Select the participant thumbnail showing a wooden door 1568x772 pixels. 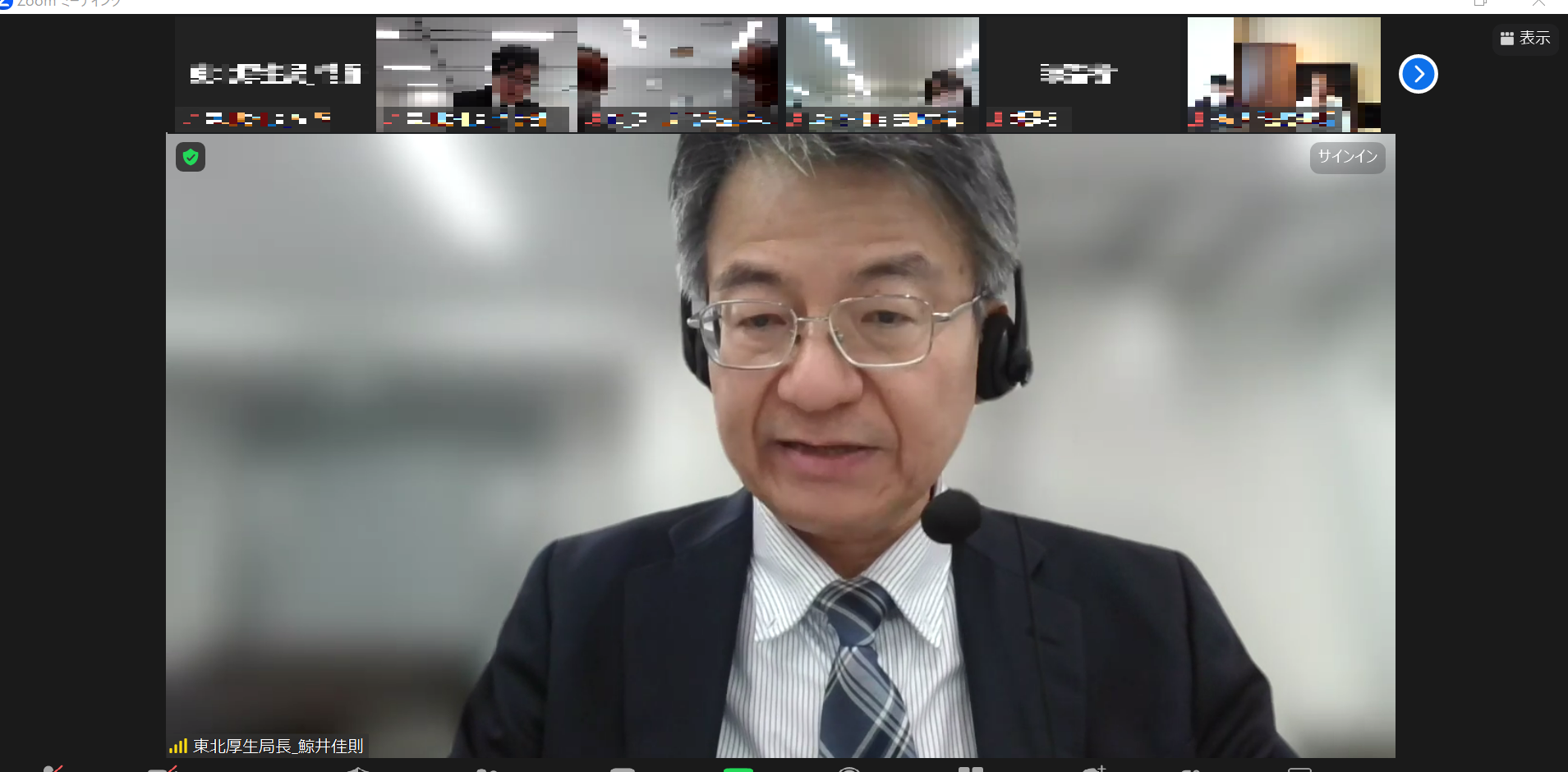click(1283, 74)
